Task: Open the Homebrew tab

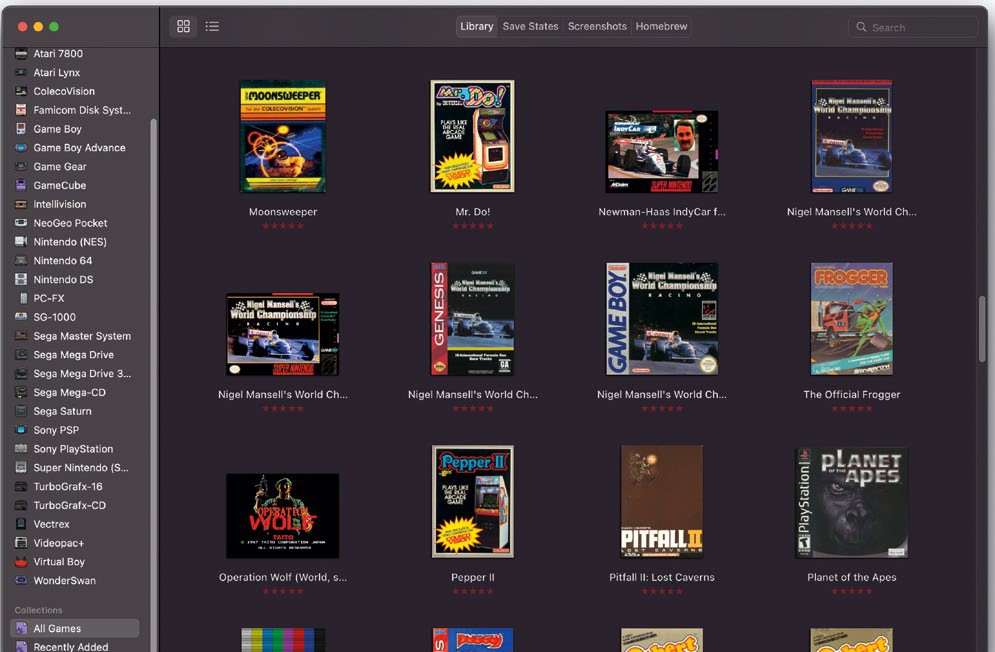Action: [661, 26]
